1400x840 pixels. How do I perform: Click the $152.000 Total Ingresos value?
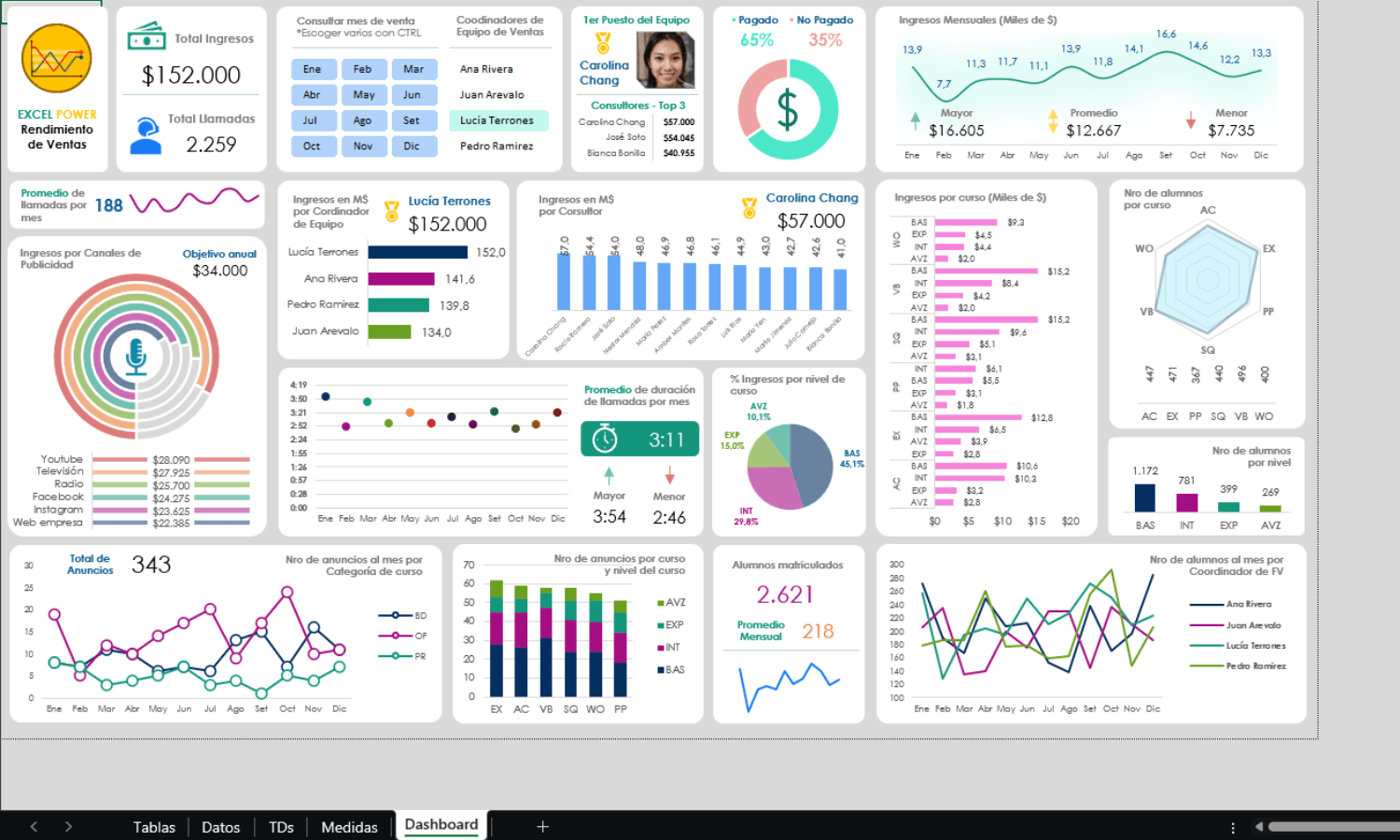[191, 76]
